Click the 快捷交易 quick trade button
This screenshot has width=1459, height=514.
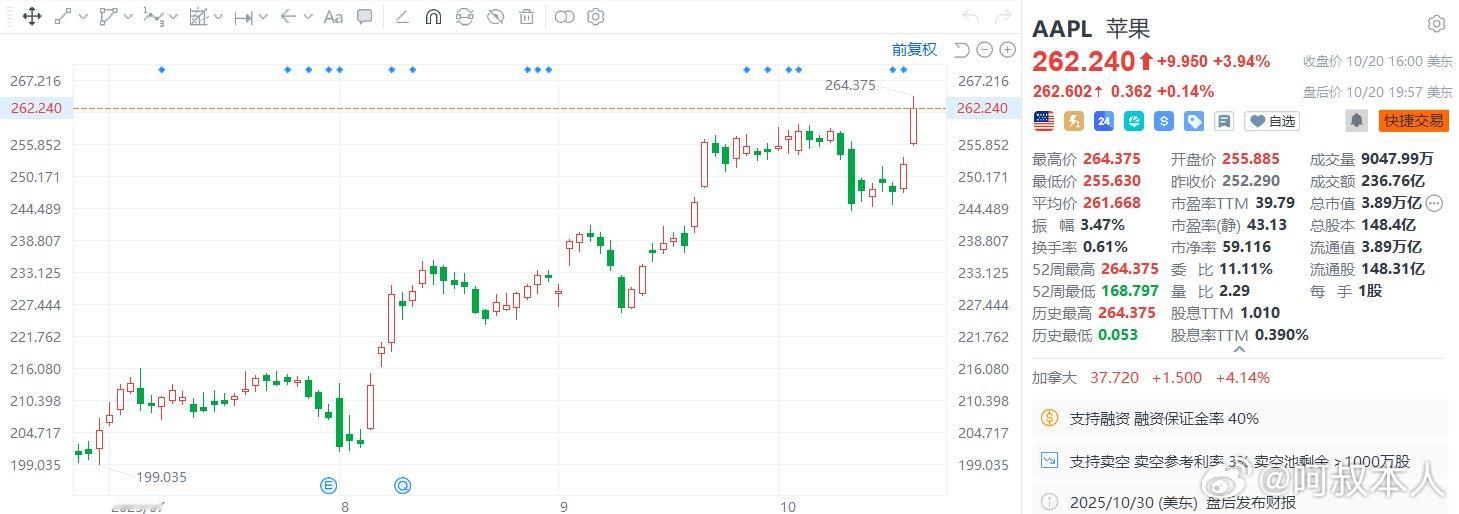pos(1414,121)
